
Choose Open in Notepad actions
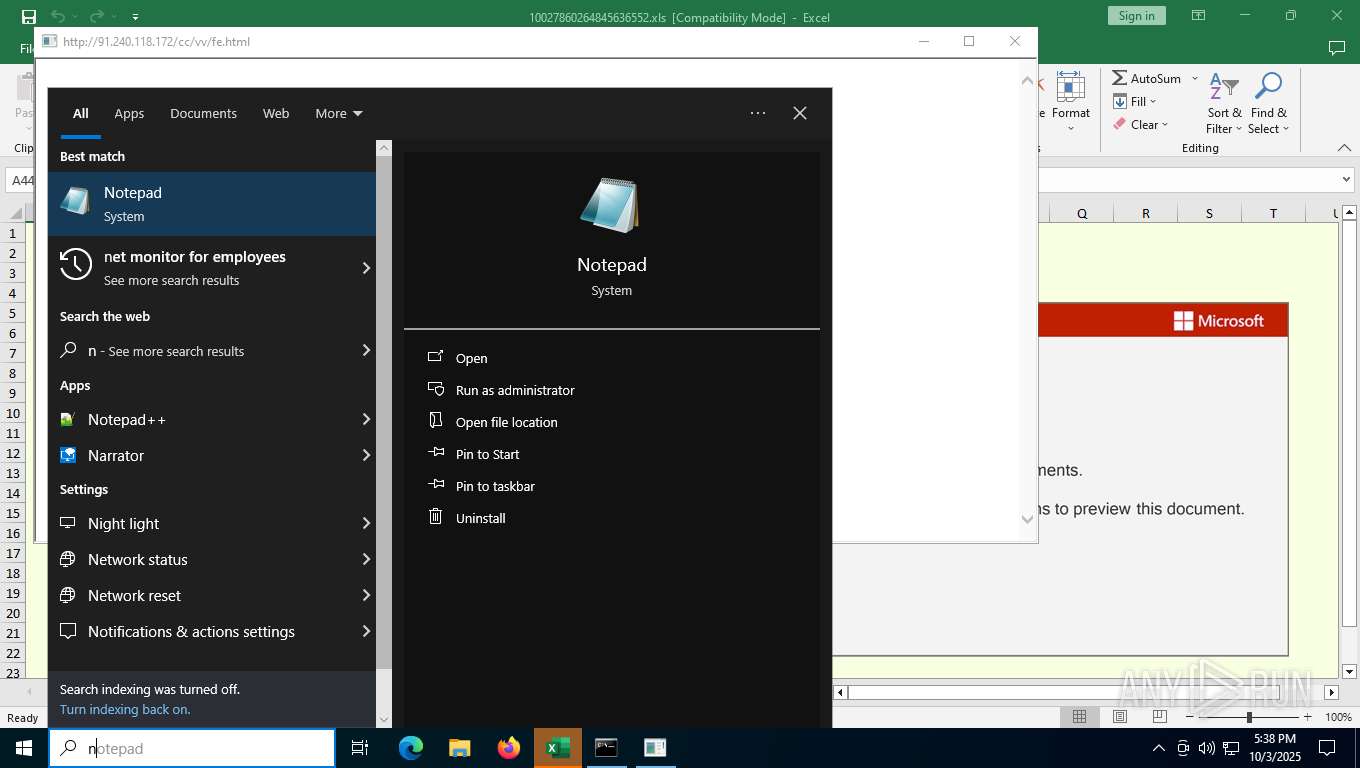(x=471, y=358)
